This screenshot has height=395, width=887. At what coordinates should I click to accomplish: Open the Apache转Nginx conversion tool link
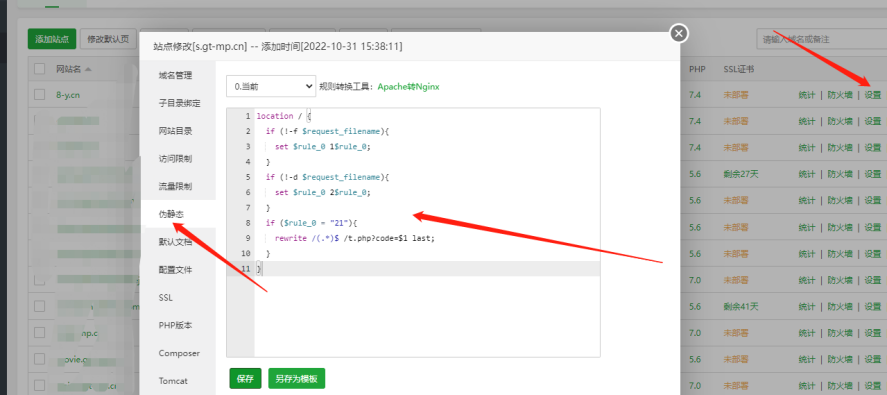[408, 87]
